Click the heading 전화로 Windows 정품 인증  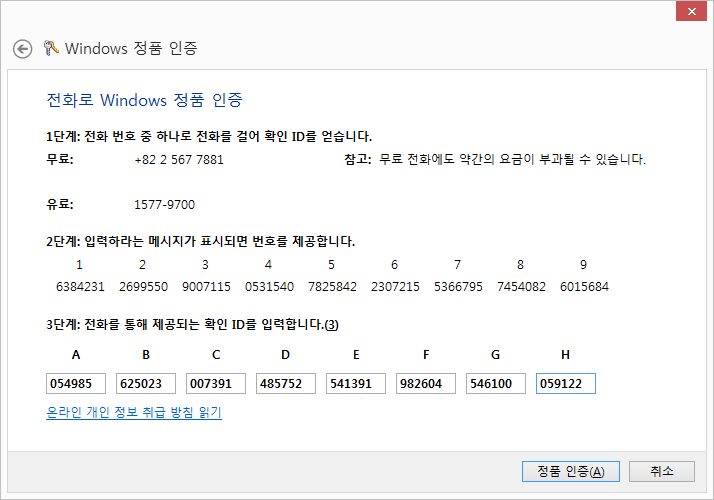144,100
